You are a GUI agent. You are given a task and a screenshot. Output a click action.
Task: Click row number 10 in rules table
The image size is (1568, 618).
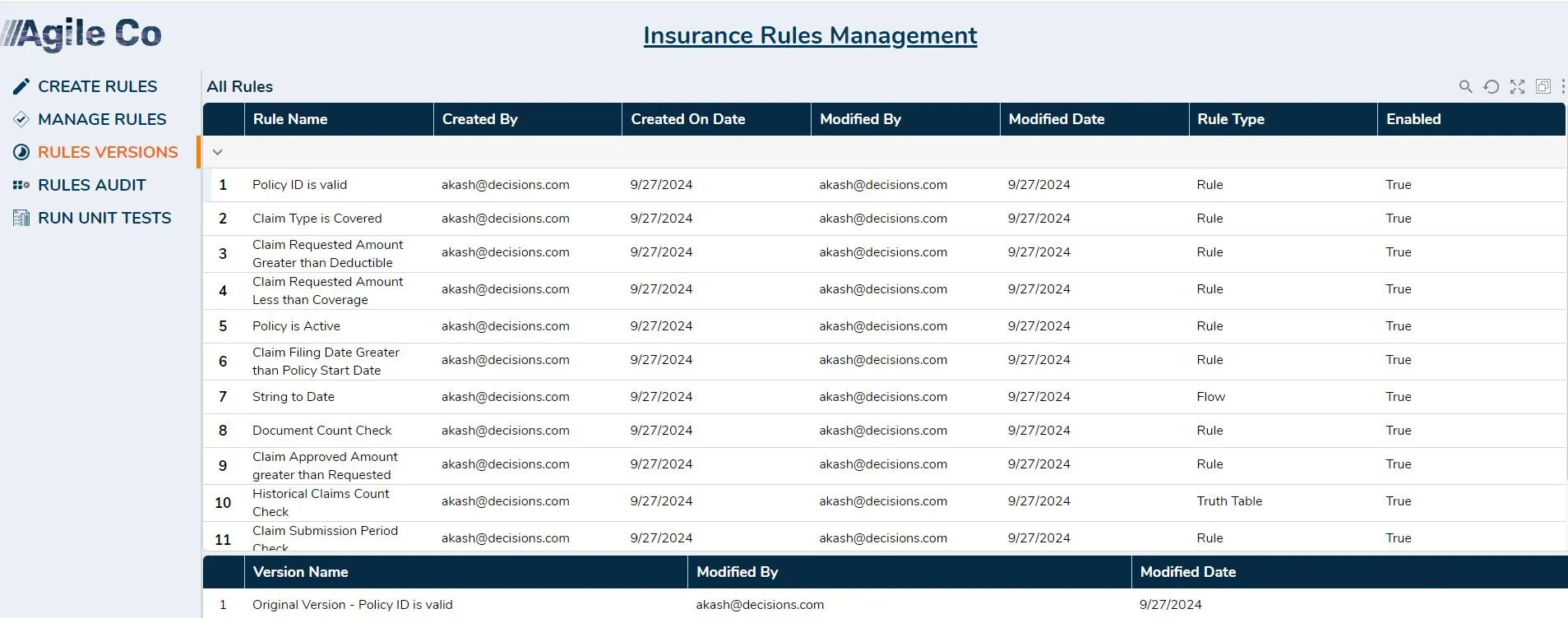tap(223, 503)
